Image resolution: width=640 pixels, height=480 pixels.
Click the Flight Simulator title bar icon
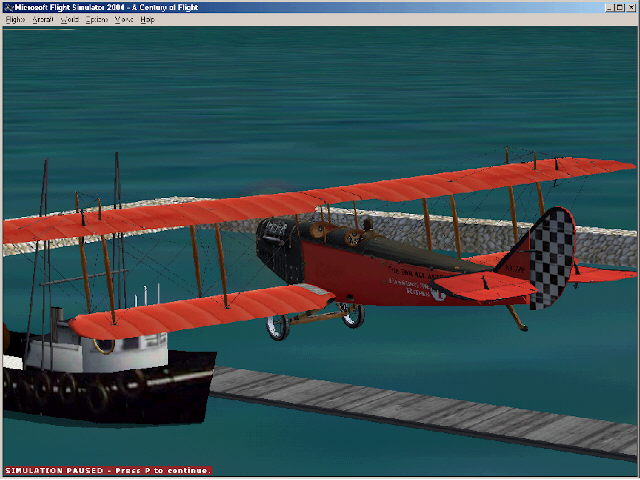[9, 7]
